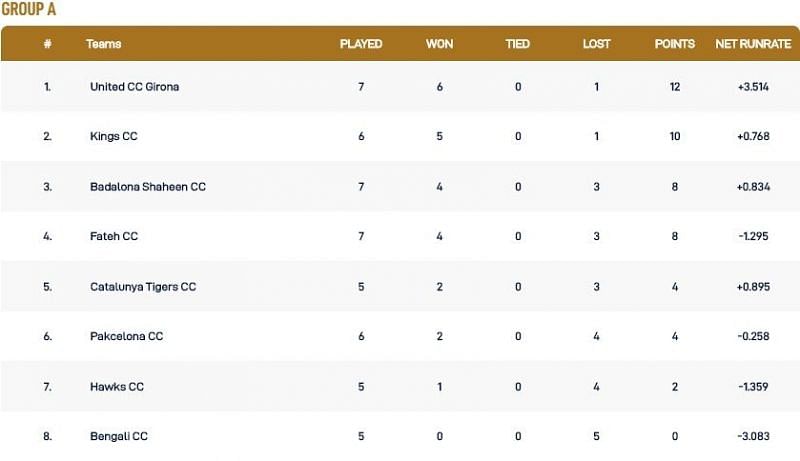Click the PLAYED column header
Viewport: 800px width, 461px height.
[361, 45]
